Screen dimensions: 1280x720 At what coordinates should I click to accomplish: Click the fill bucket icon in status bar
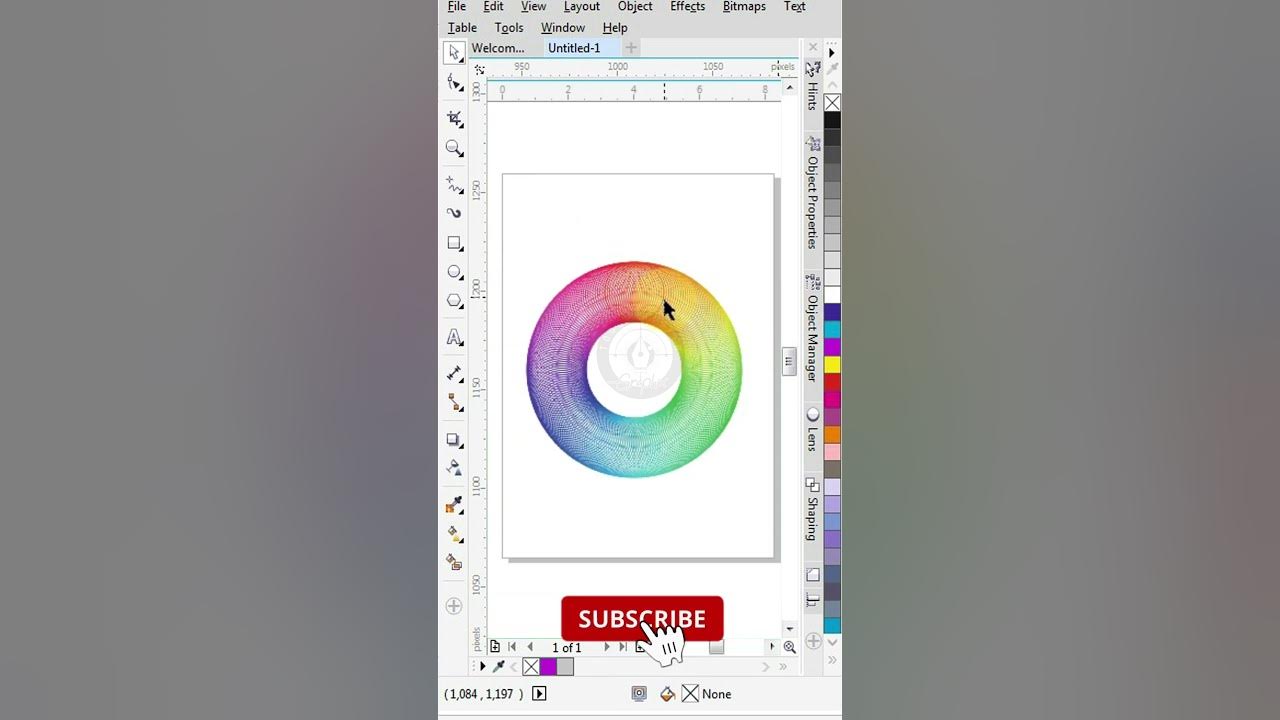667,694
